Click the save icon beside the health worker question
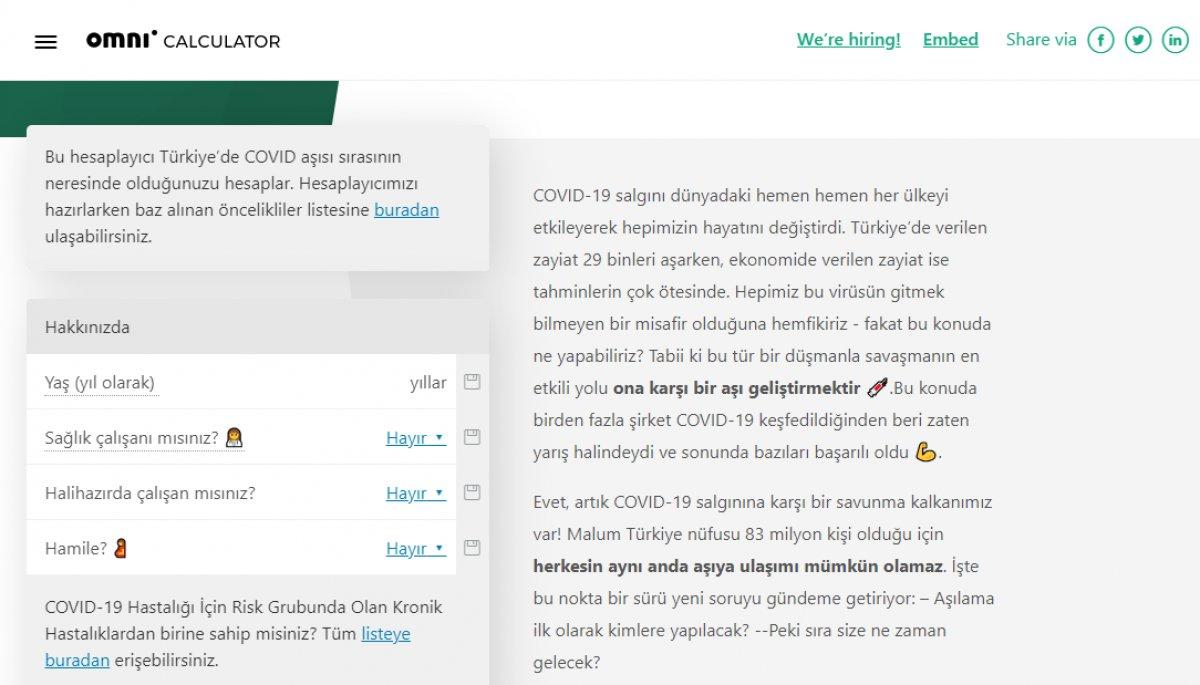Image resolution: width=1200 pixels, height=685 pixels. click(x=471, y=436)
